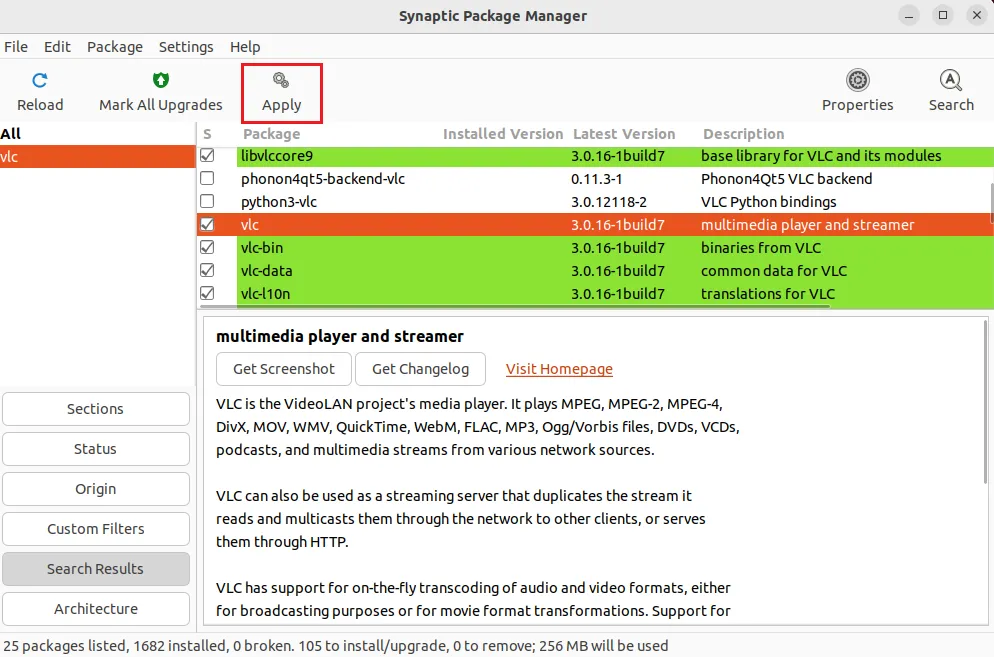Sort by the Description column header
994x657 pixels.
click(744, 134)
